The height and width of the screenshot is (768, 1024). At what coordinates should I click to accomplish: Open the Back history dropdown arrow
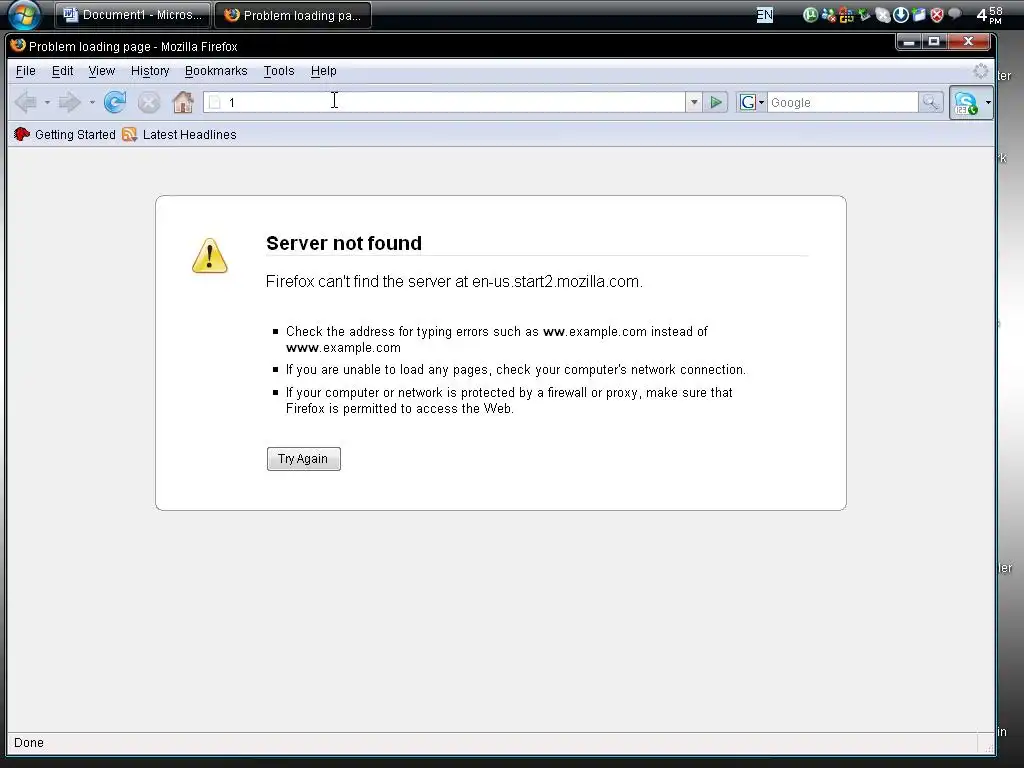[47, 103]
